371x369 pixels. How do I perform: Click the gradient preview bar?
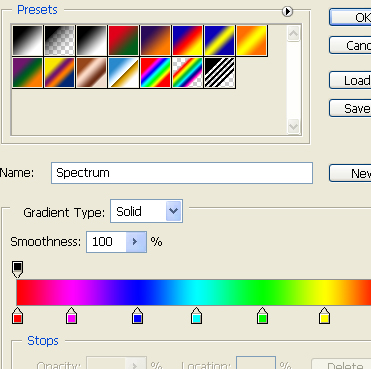194,292
